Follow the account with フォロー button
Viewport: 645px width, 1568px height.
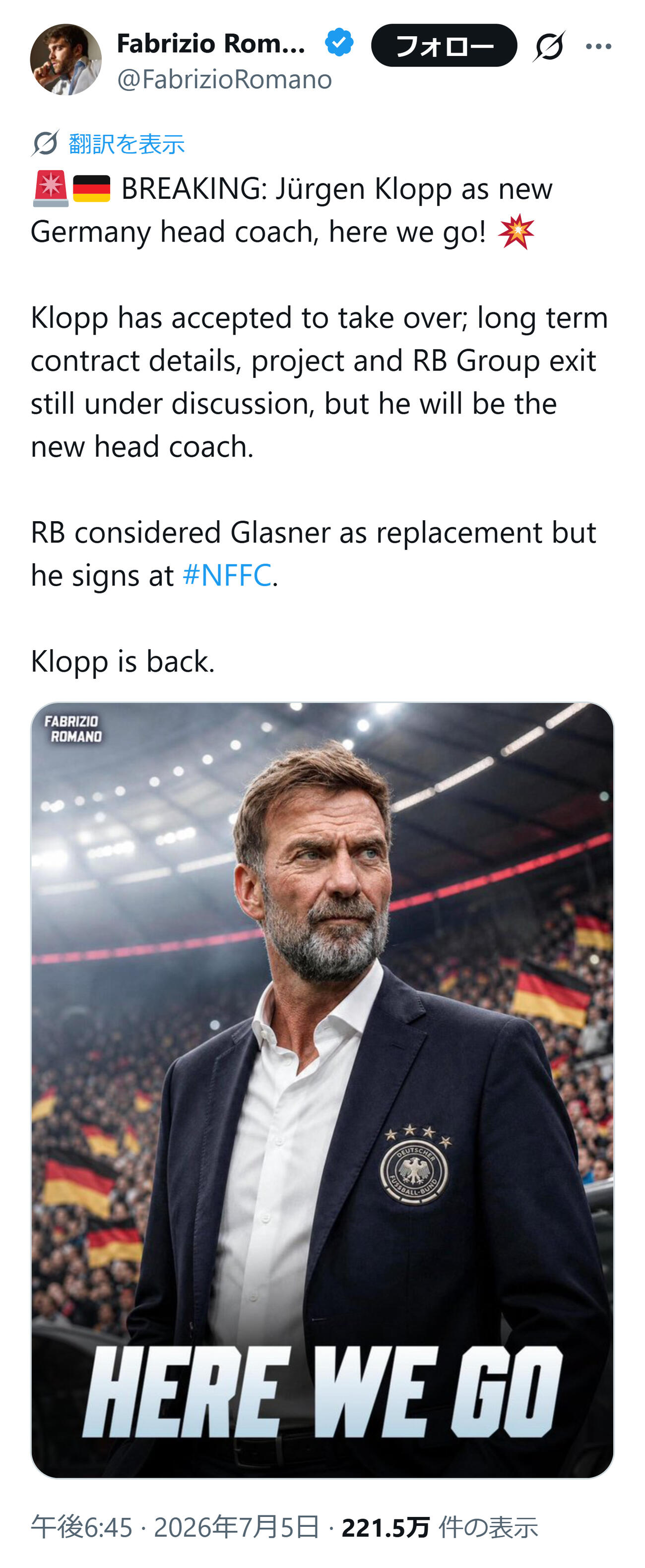point(444,45)
